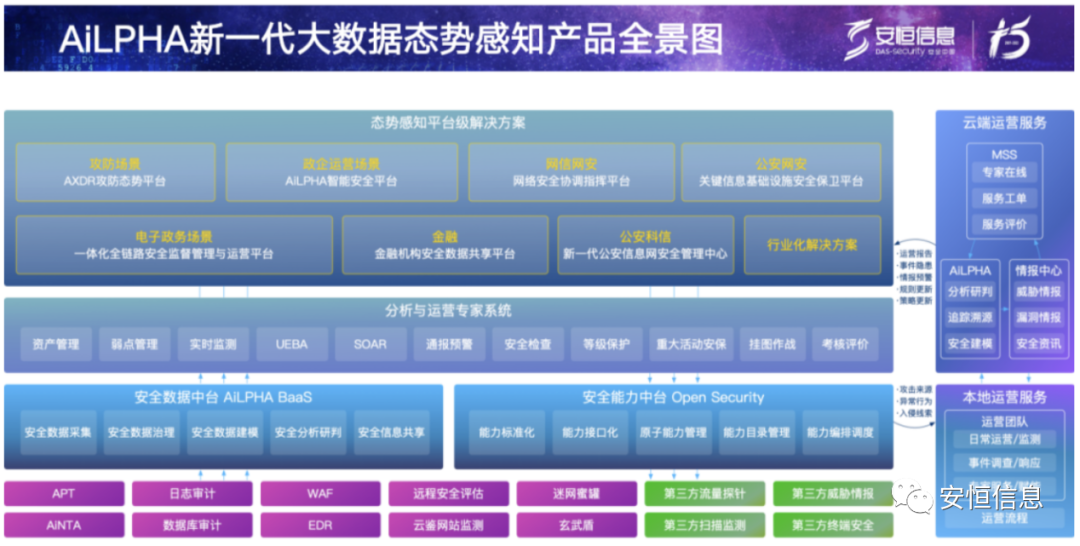Screen dimensions: 1080x546
Task: Click the AiNTA product block
Action: 64,525
